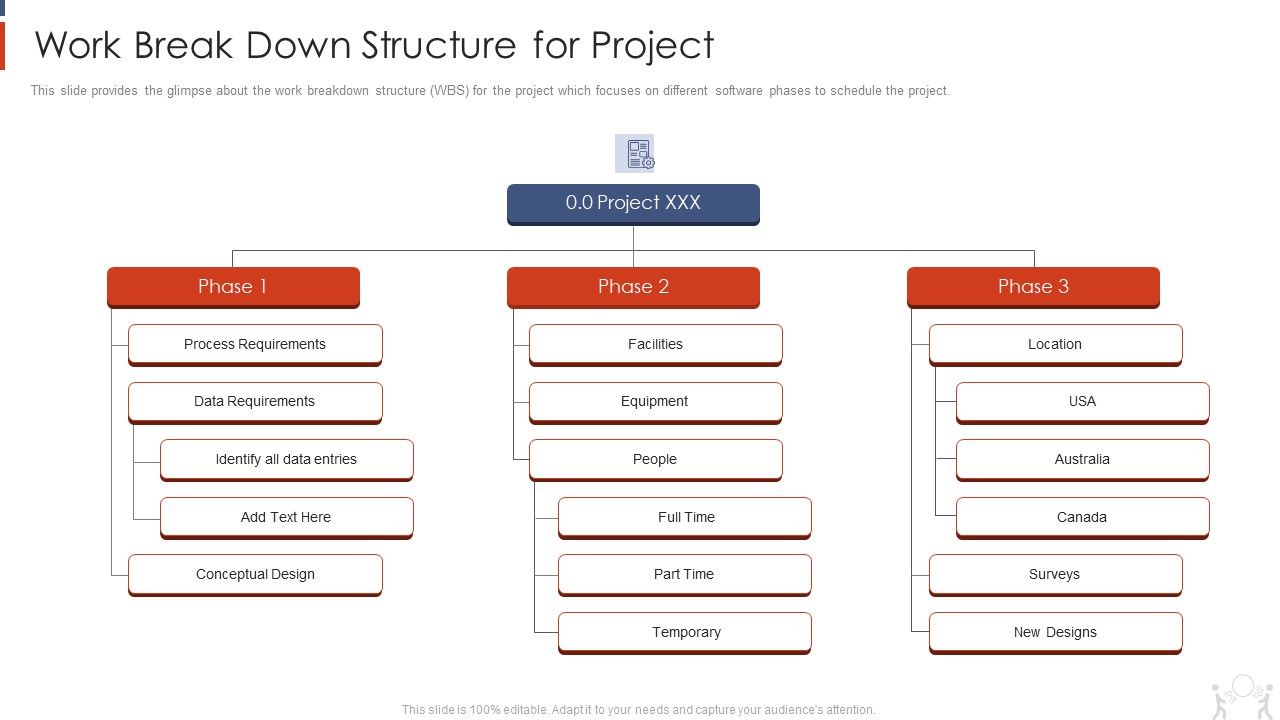Image resolution: width=1280 pixels, height=720 pixels.
Task: Click the document settings icon above Project XXX
Action: coord(634,154)
